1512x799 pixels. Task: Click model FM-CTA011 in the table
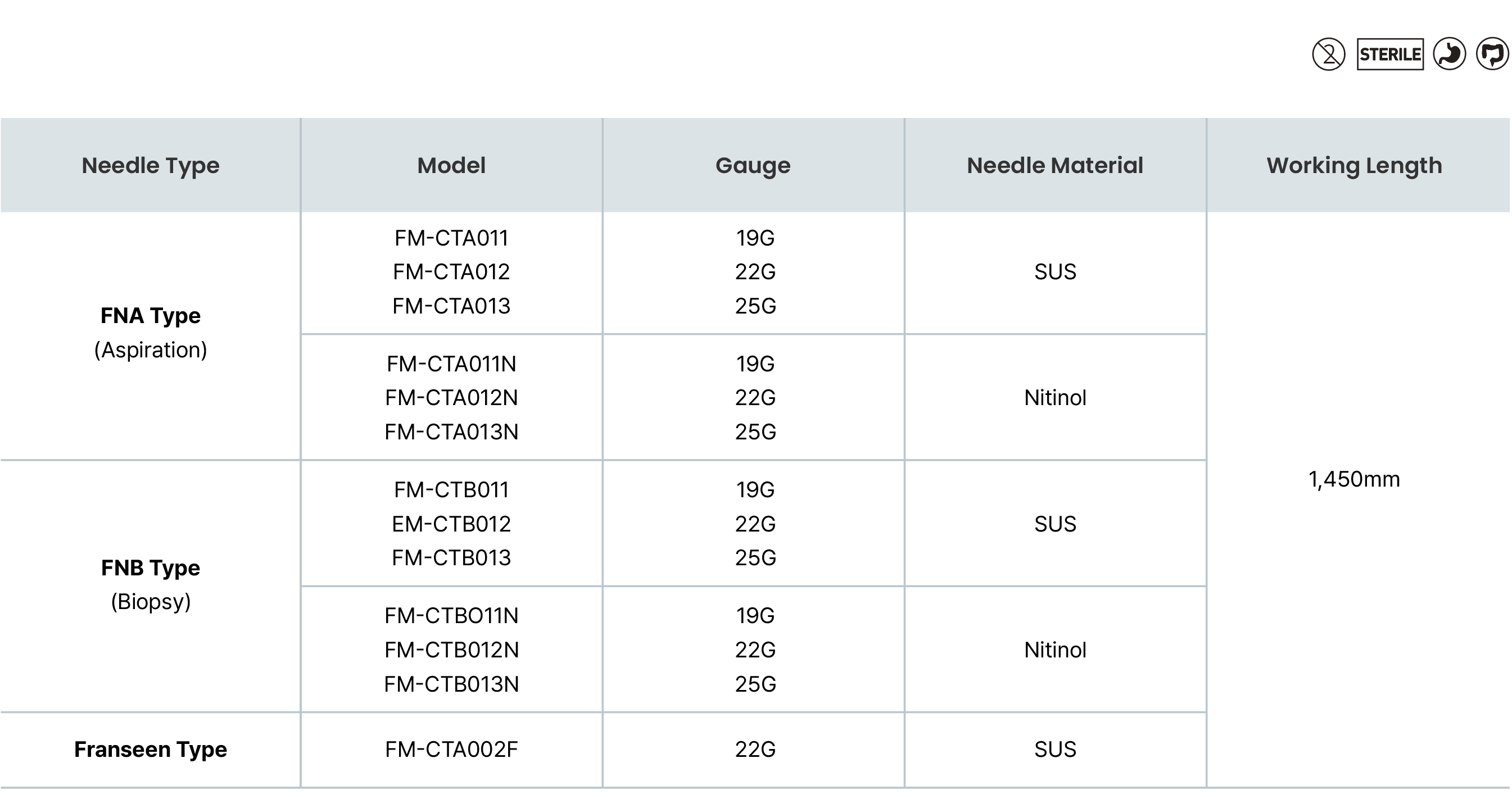click(x=451, y=238)
